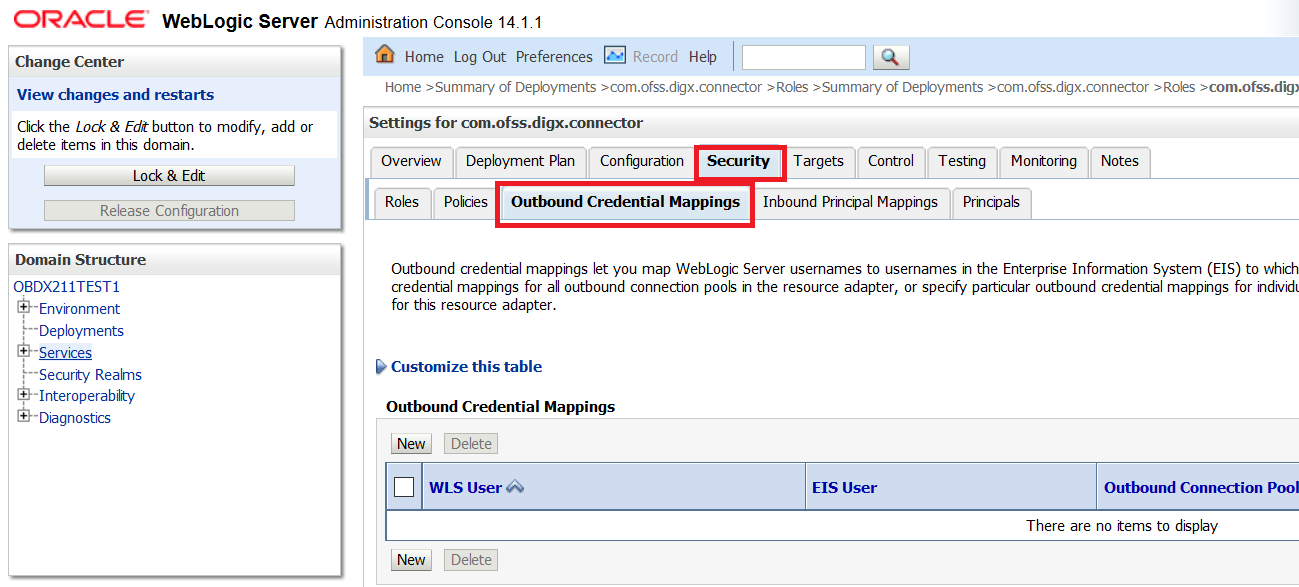This screenshot has height=587, width=1299.
Task: Click the toolbar search input field
Action: pos(804,57)
